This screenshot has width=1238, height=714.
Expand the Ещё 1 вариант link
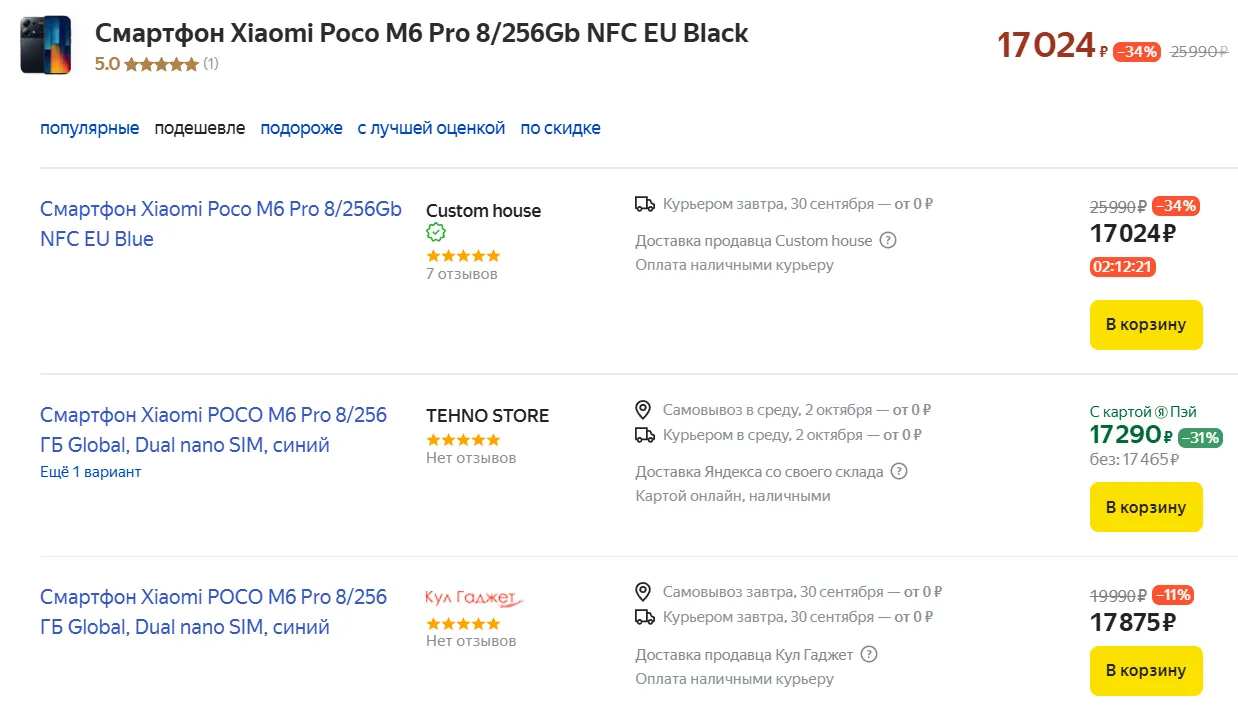pyautogui.click(x=90, y=472)
